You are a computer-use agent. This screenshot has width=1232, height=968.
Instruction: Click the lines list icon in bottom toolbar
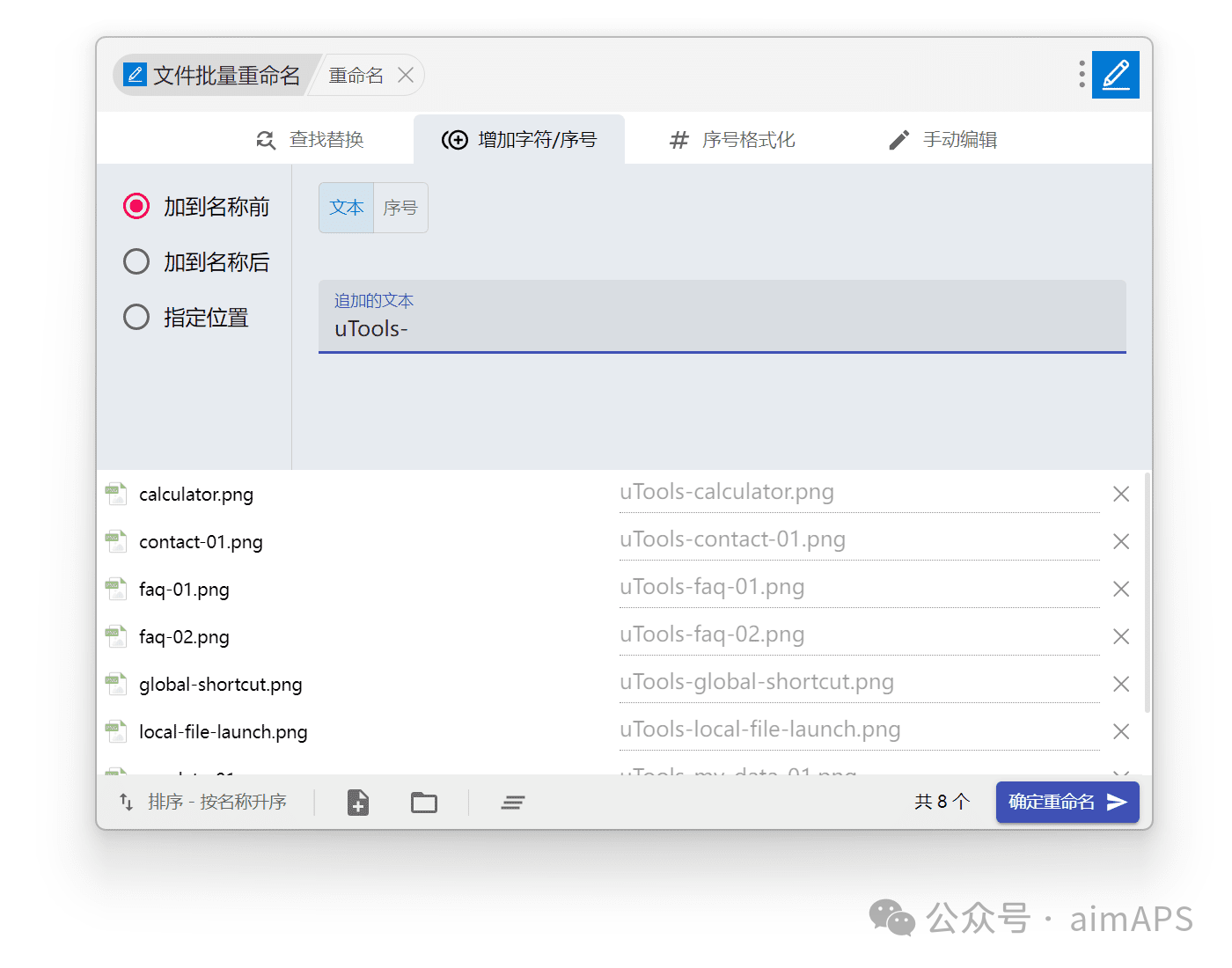coord(513,803)
